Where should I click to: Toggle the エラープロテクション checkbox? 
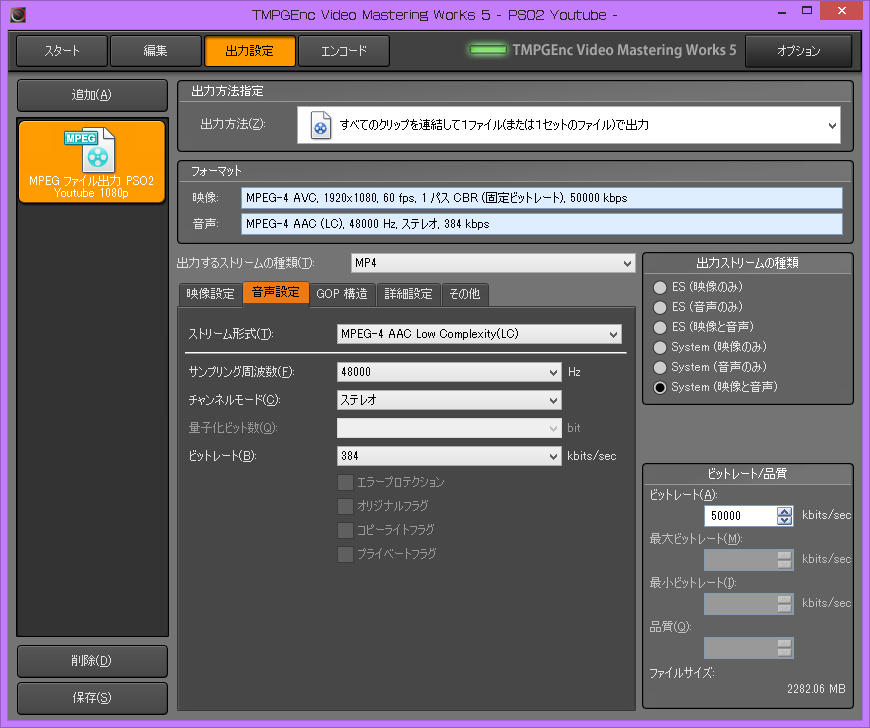coord(345,482)
